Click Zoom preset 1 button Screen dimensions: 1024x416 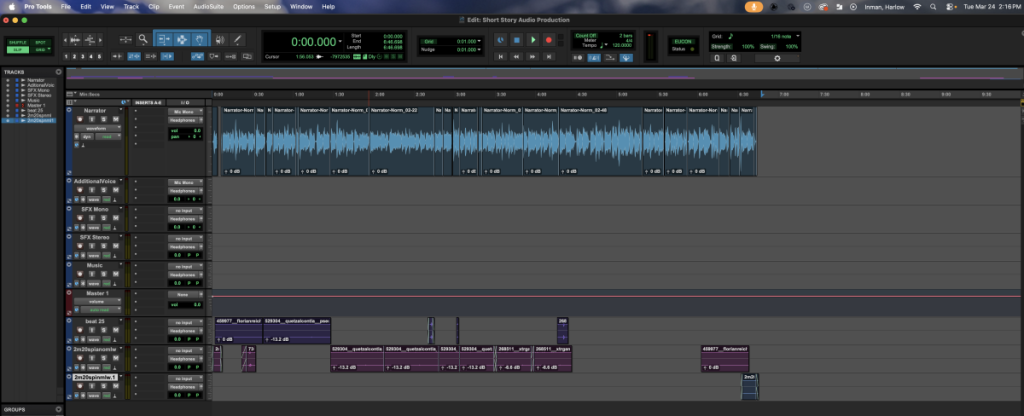pos(67,57)
